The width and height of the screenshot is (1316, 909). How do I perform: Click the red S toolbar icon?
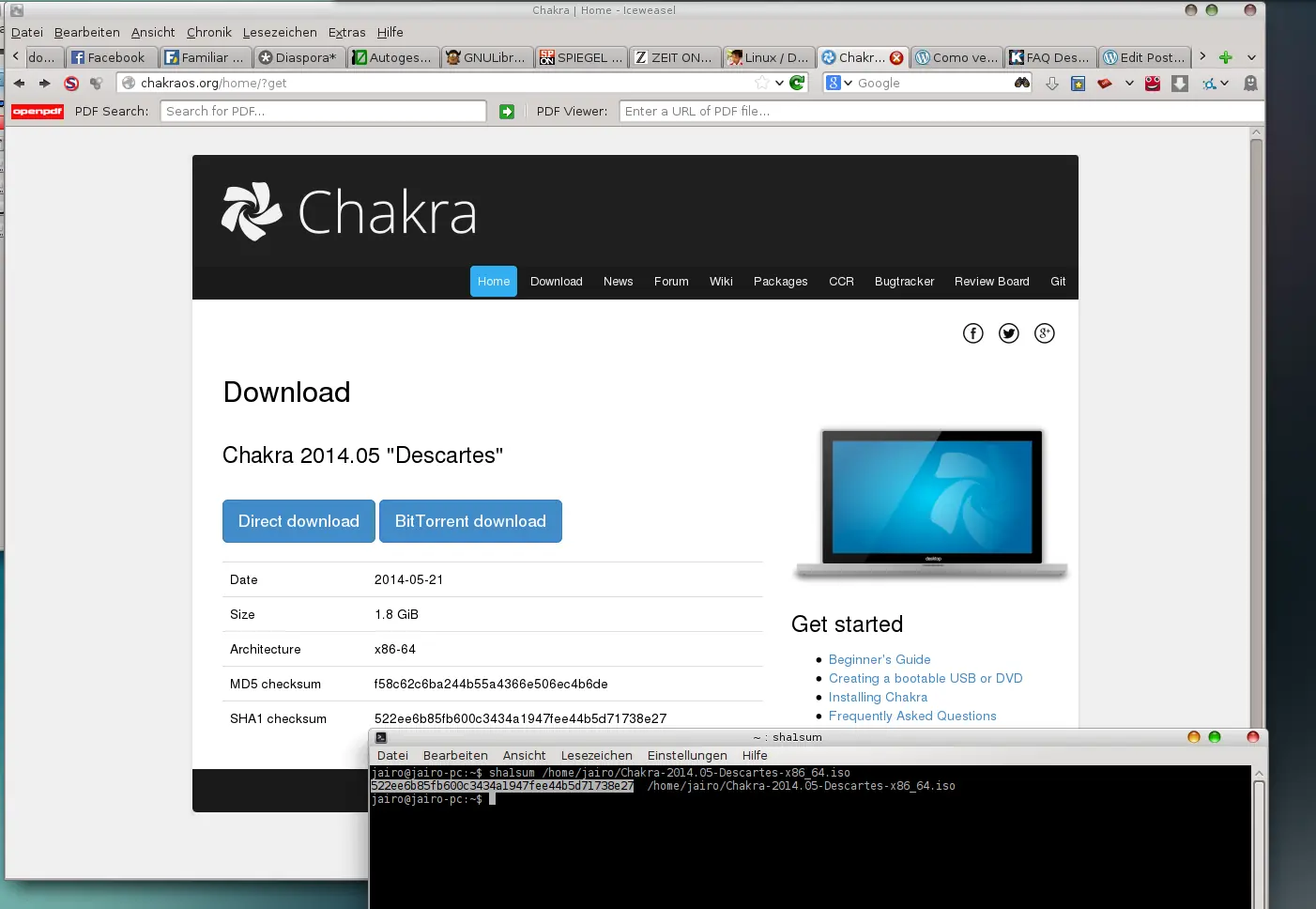click(x=71, y=84)
